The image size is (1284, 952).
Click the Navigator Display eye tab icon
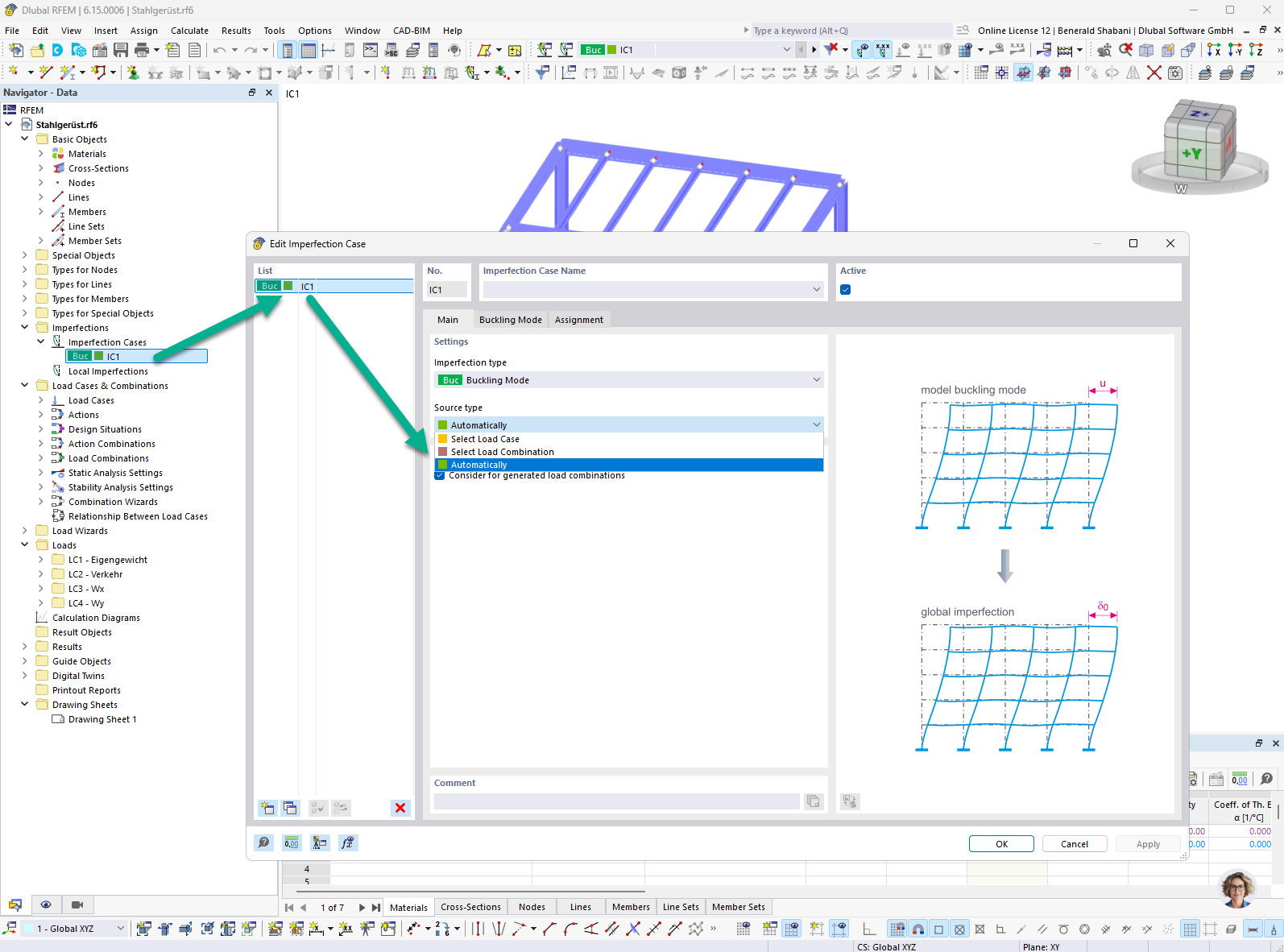pyautogui.click(x=46, y=904)
